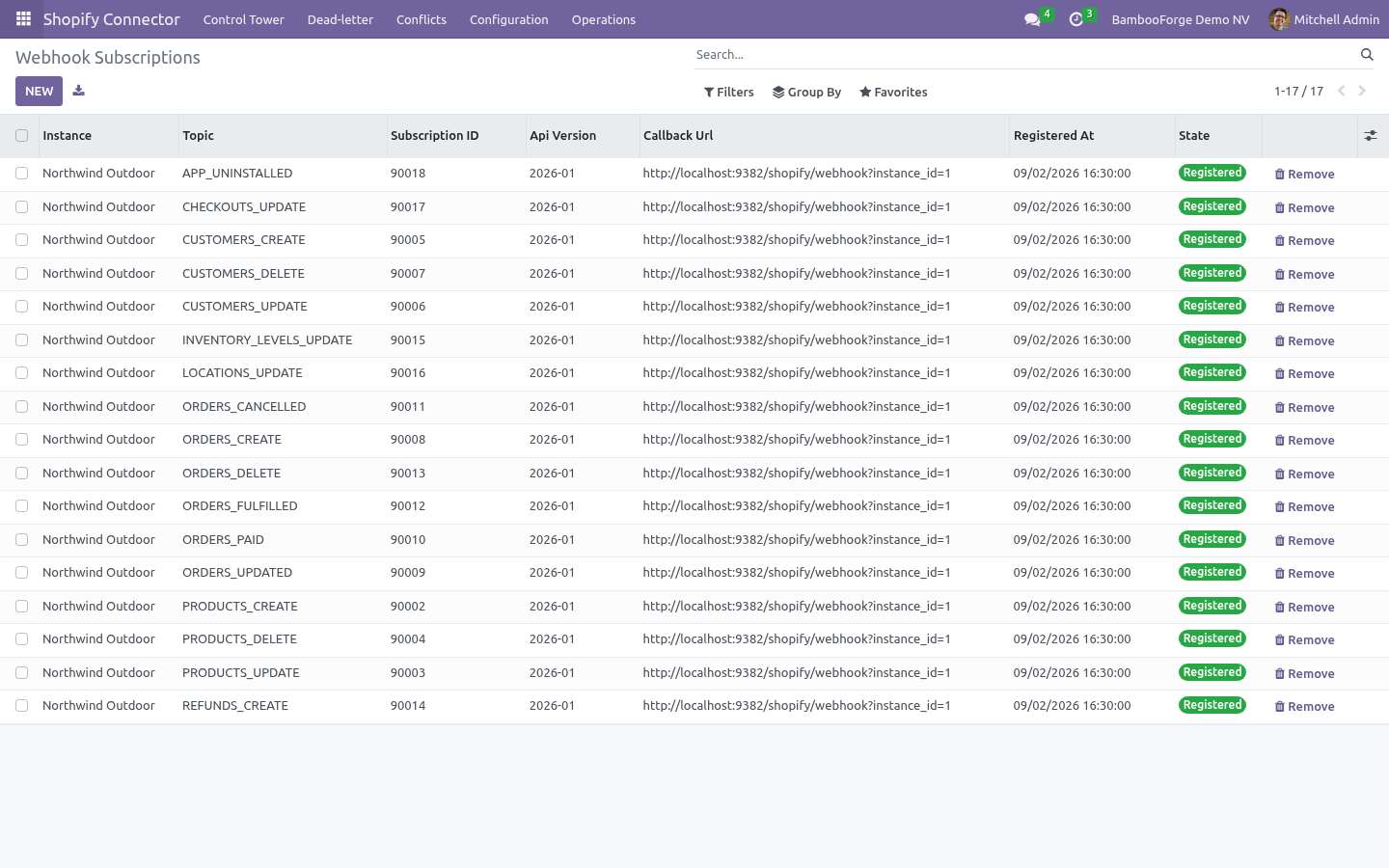This screenshot has height=868, width=1389.
Task: Remove the REFUNDS_CREATE subscription
Action: coord(1304,707)
